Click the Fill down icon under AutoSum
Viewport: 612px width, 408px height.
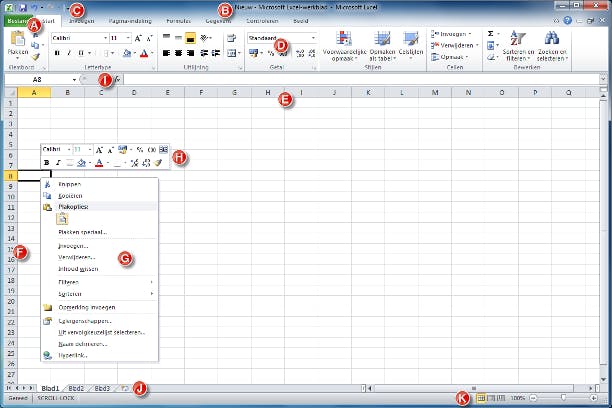point(491,46)
